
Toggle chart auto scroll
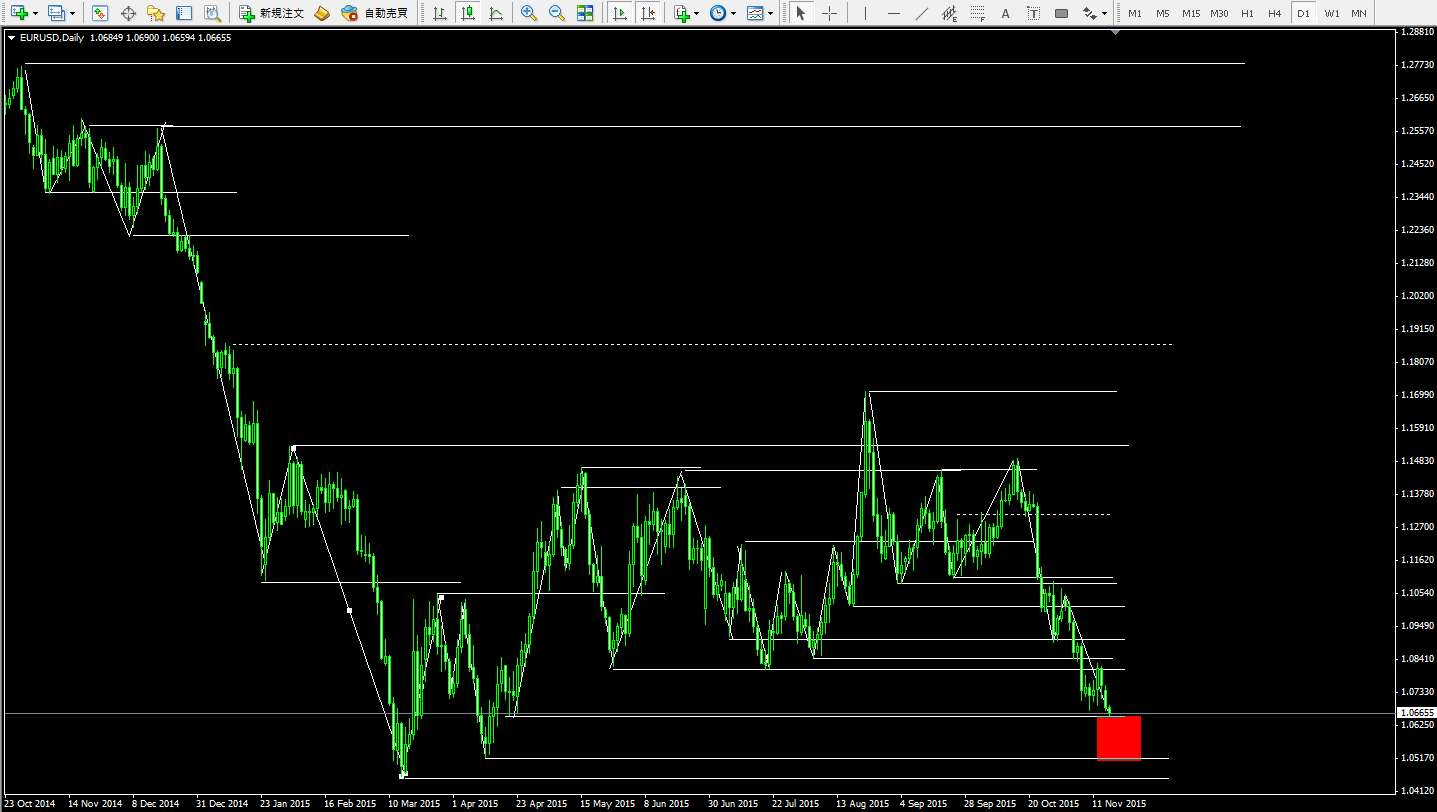click(x=620, y=14)
